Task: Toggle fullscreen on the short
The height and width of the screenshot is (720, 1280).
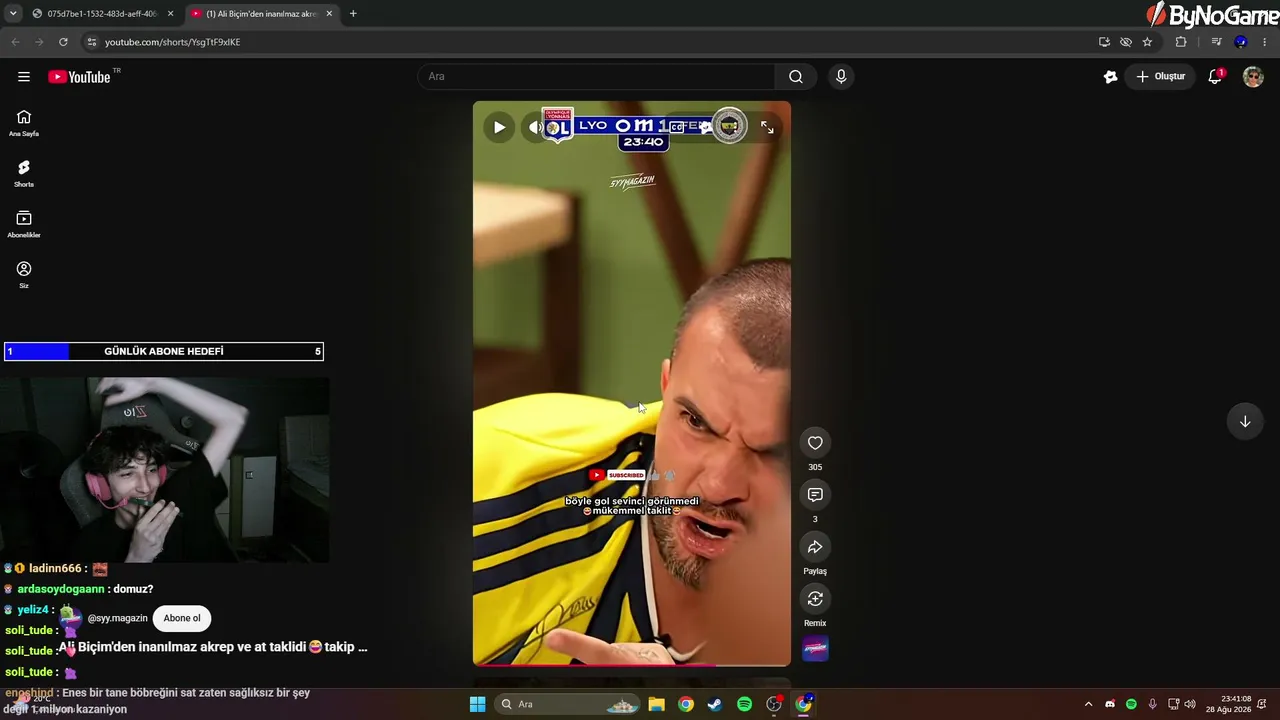Action: click(x=767, y=127)
